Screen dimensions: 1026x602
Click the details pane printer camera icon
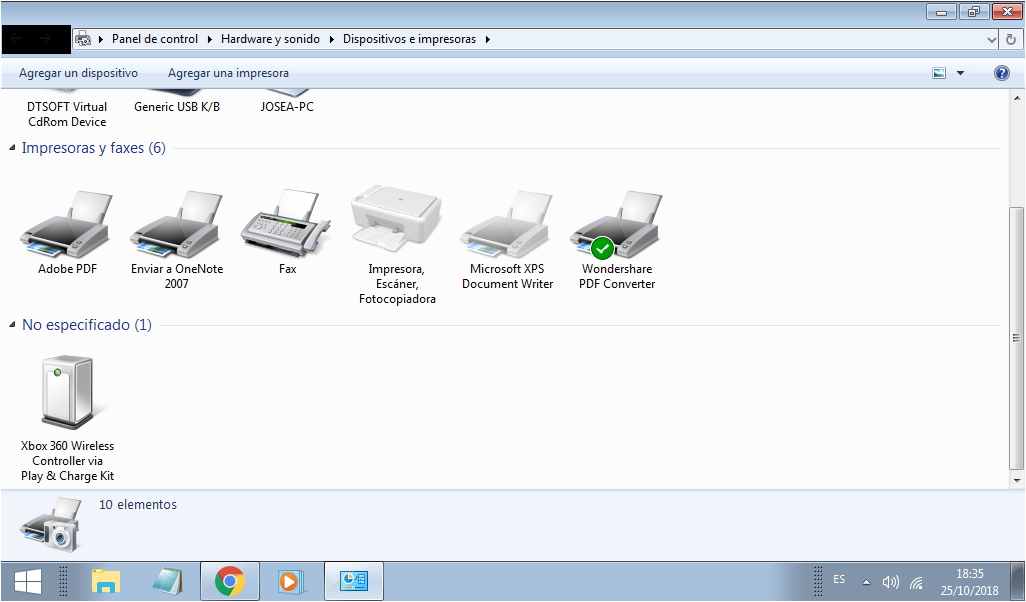click(52, 524)
